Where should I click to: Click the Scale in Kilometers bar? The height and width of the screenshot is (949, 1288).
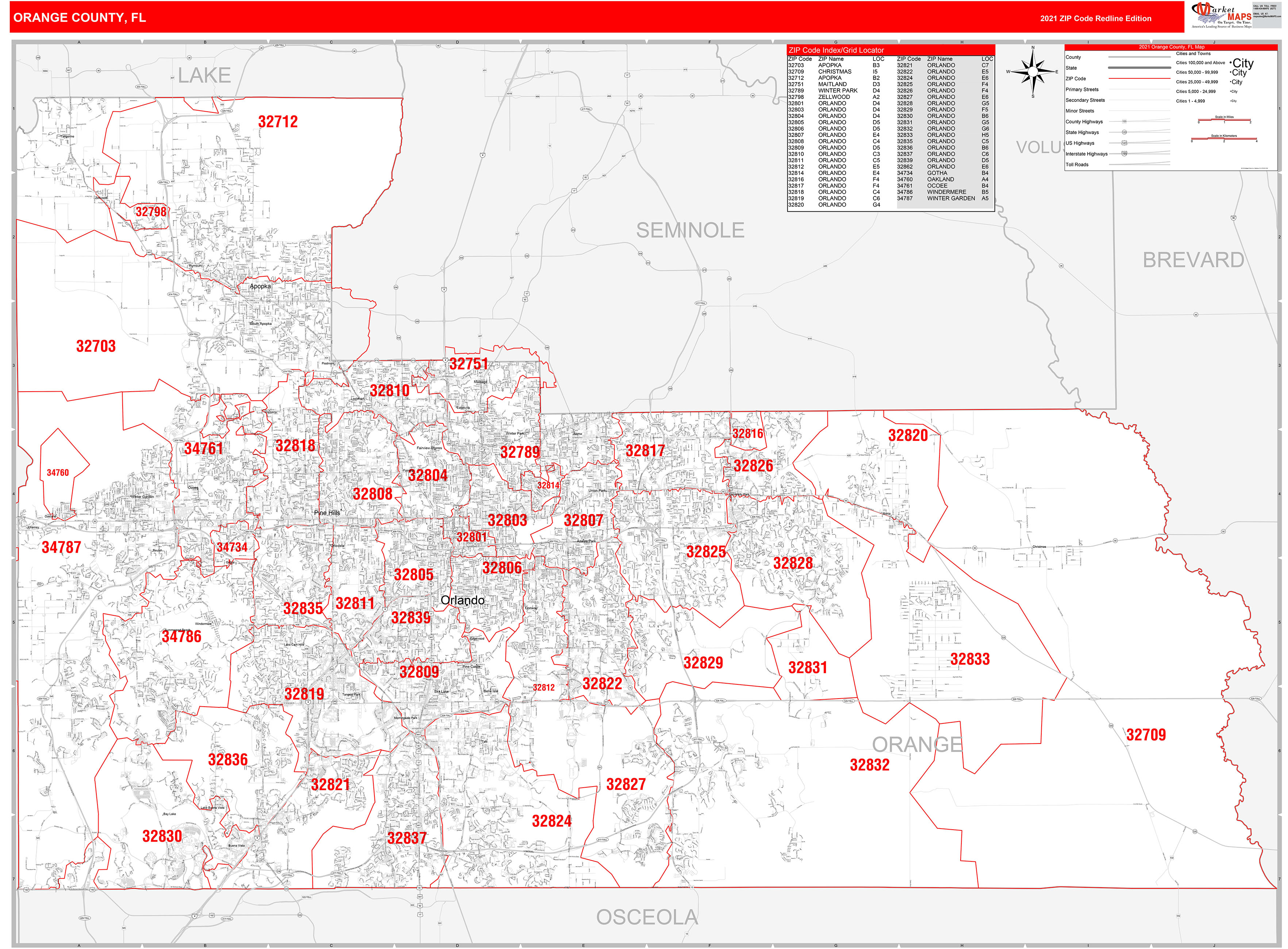tap(1224, 139)
